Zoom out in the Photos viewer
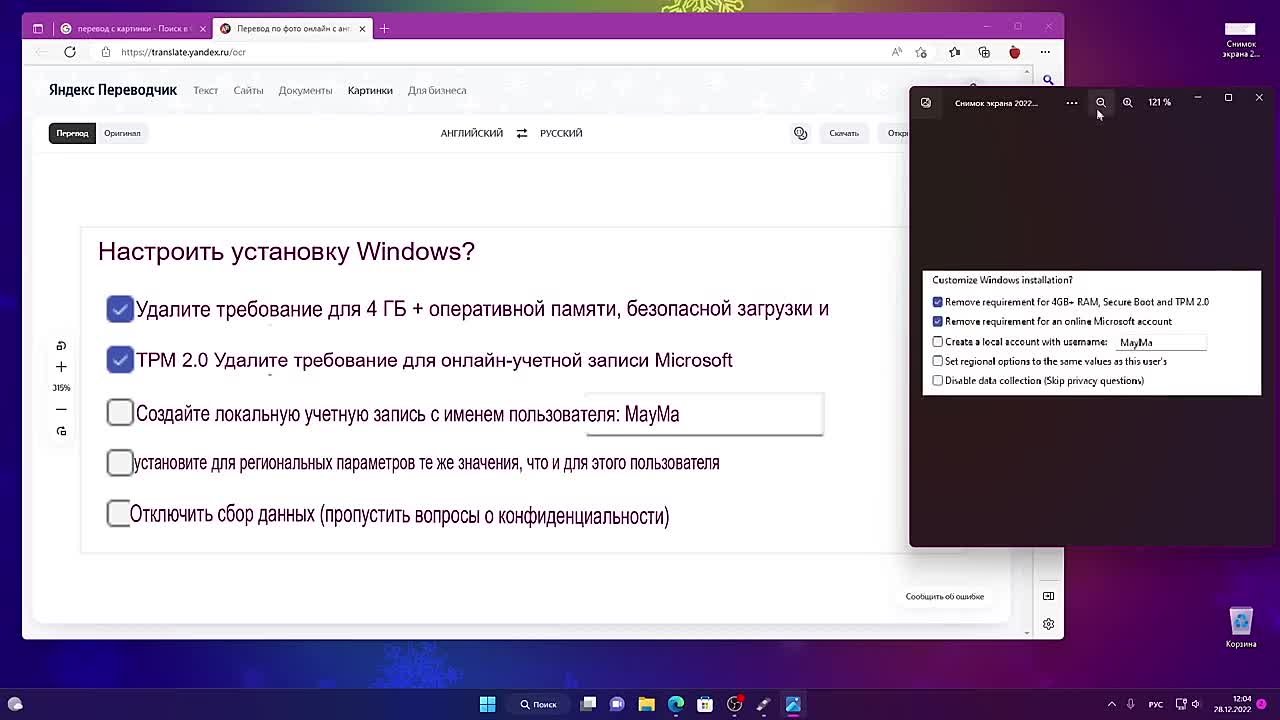Viewport: 1280px width, 720px height. click(x=1100, y=102)
